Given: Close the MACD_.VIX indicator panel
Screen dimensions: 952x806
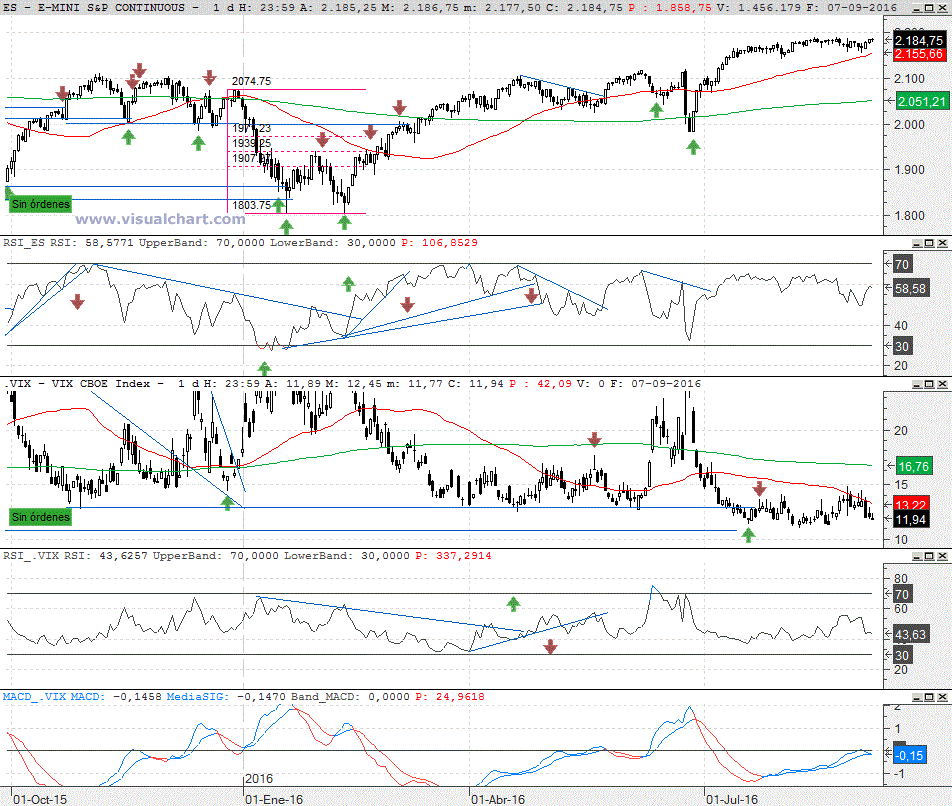Looking at the screenshot, I should [942, 697].
